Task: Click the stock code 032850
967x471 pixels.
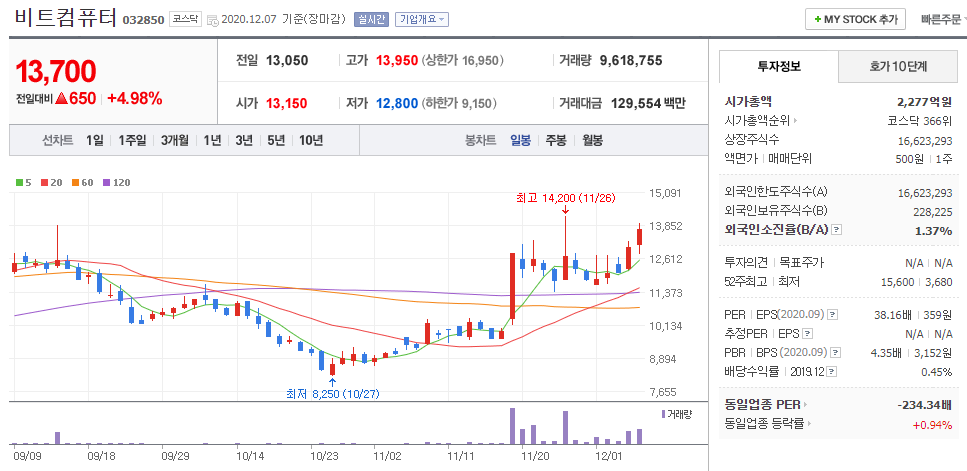Action: tap(144, 20)
